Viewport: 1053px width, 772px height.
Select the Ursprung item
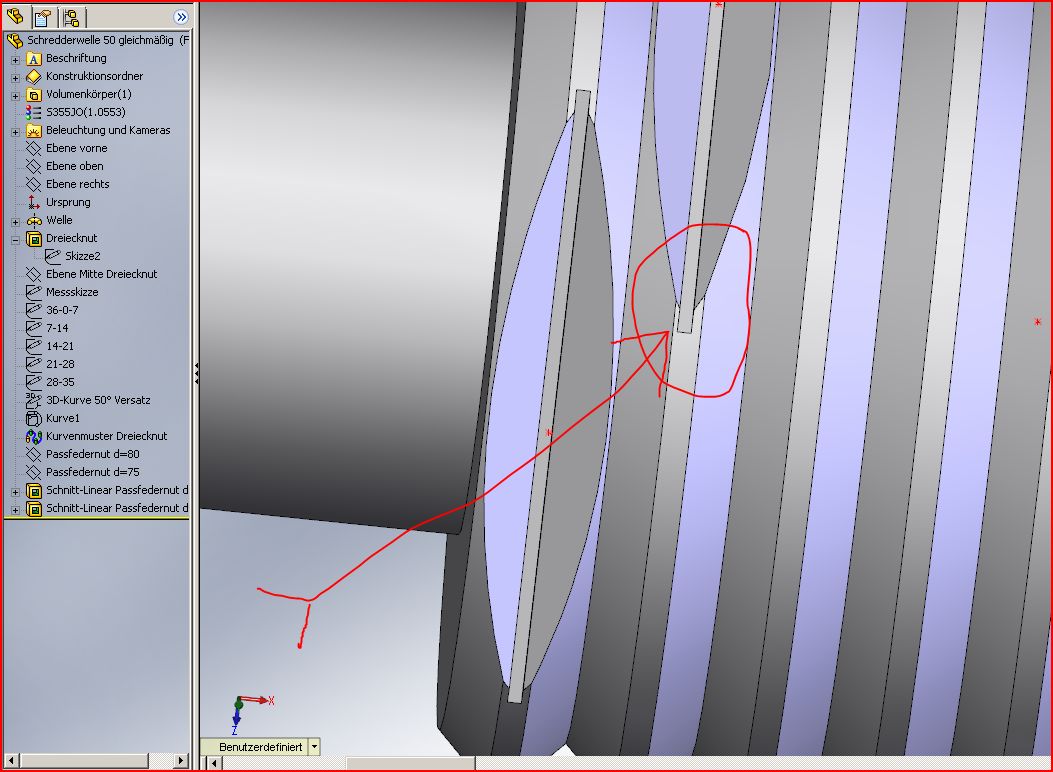[x=68, y=202]
